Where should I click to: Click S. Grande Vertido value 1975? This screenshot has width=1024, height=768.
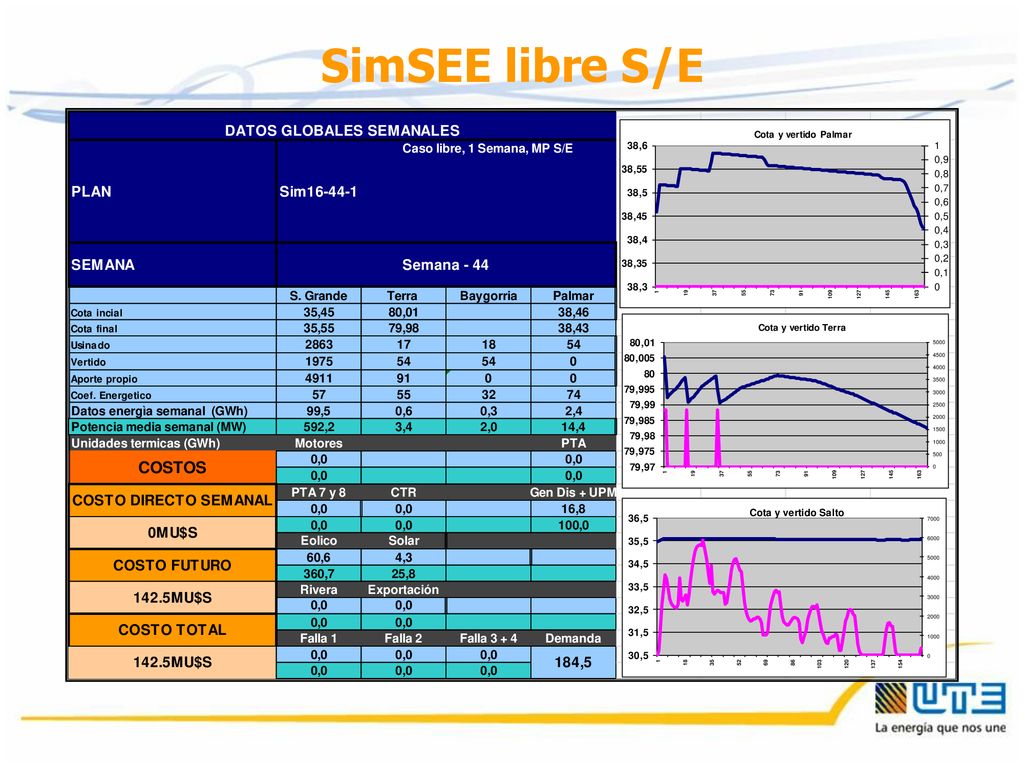319,362
